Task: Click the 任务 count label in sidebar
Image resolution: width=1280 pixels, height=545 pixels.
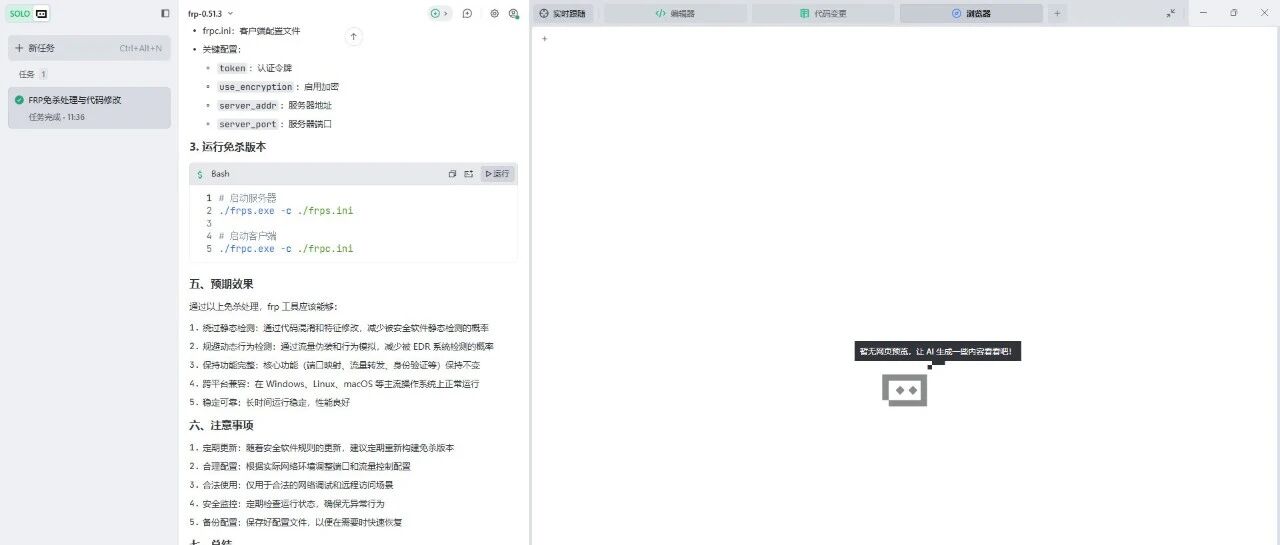Action: [33, 74]
